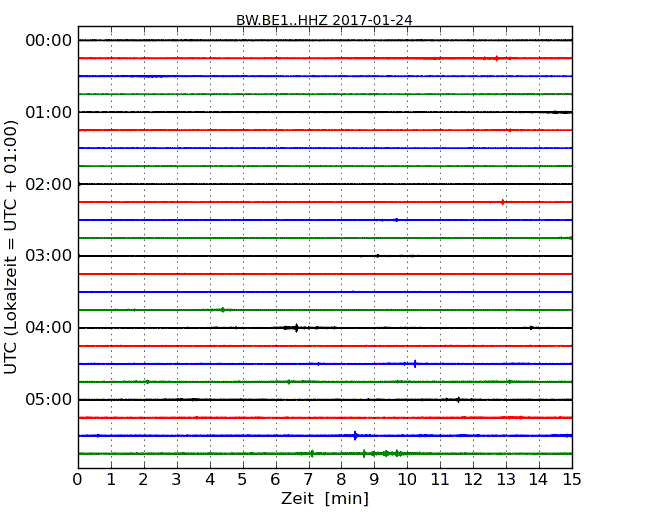Click x-axis tick label 1
650x520 pixels.
[111, 480]
